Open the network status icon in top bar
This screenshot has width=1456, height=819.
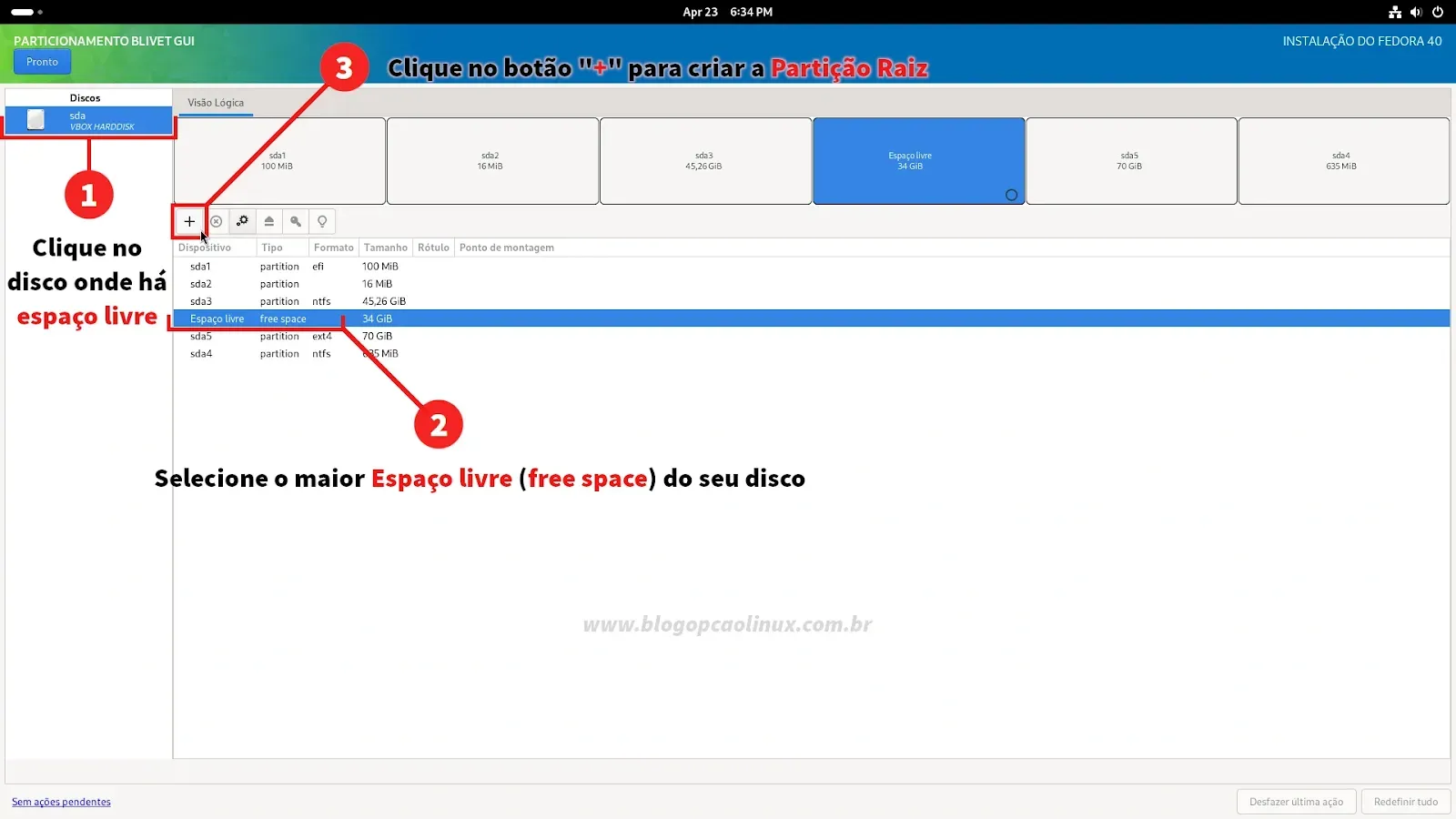point(1394,12)
